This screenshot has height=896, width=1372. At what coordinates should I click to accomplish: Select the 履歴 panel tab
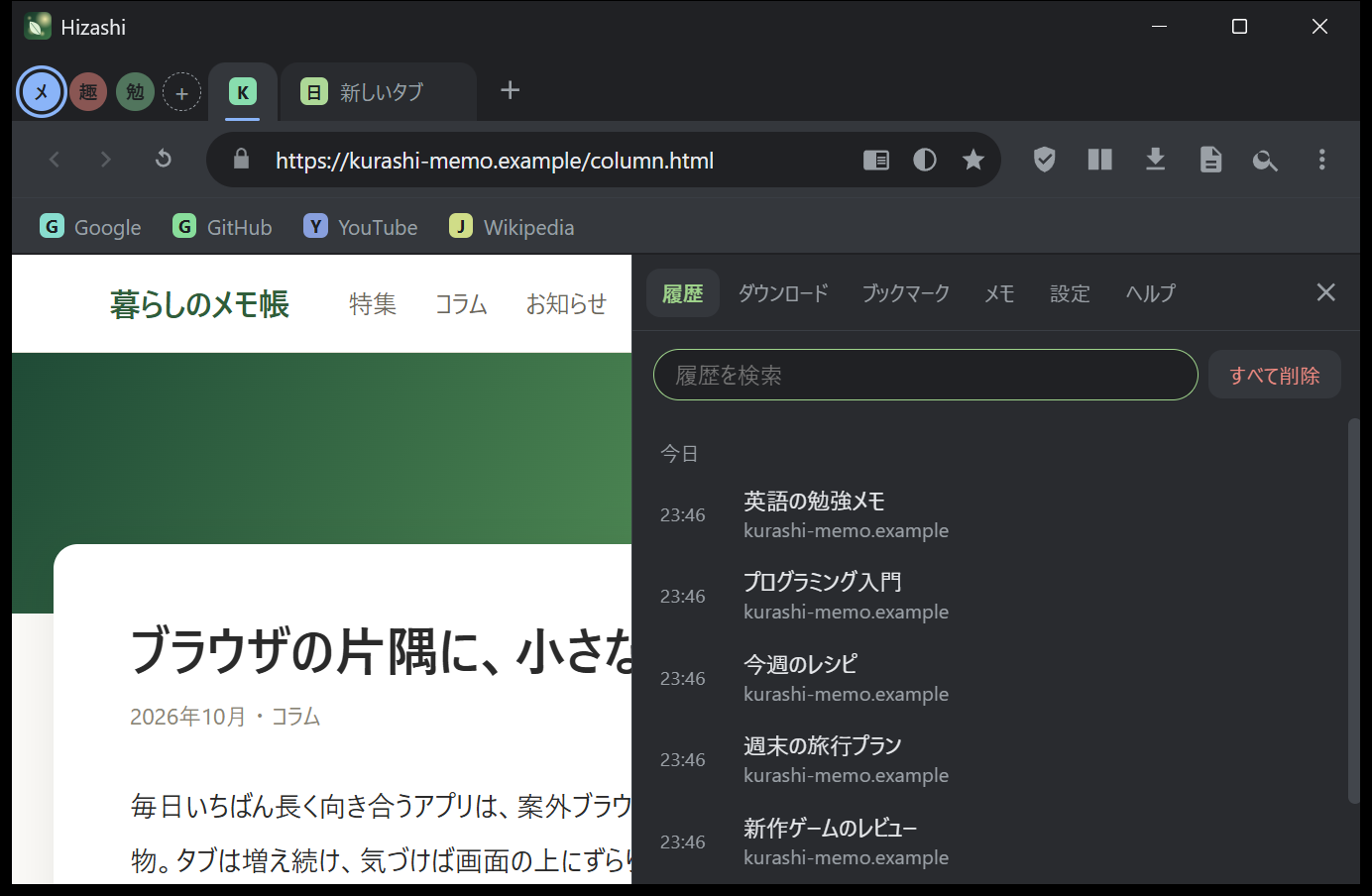pos(683,293)
